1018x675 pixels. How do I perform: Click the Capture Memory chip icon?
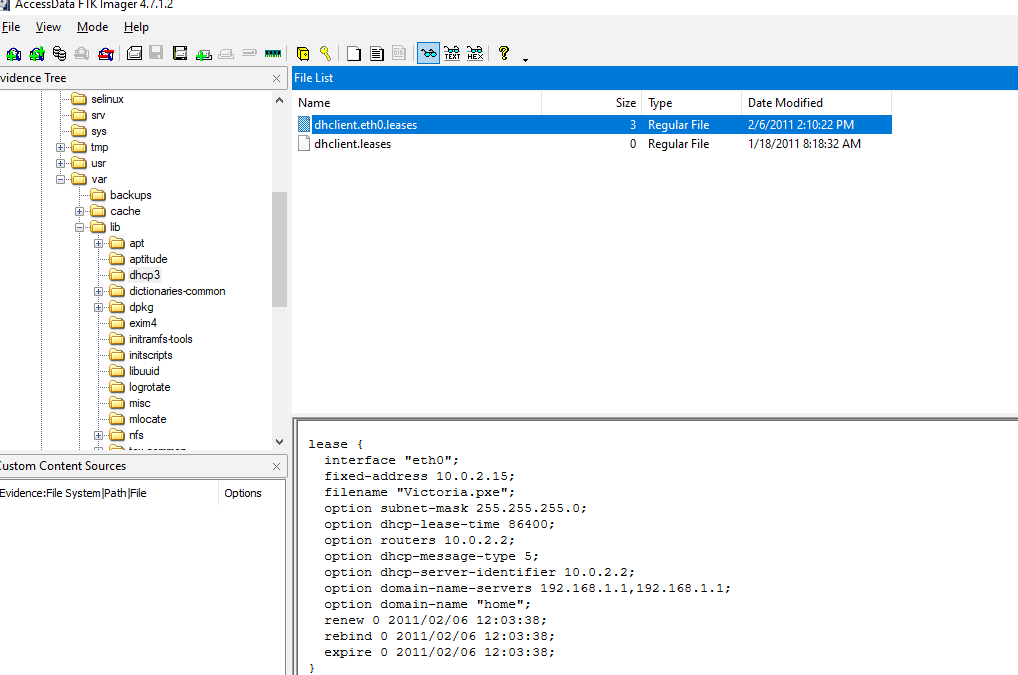click(272, 53)
